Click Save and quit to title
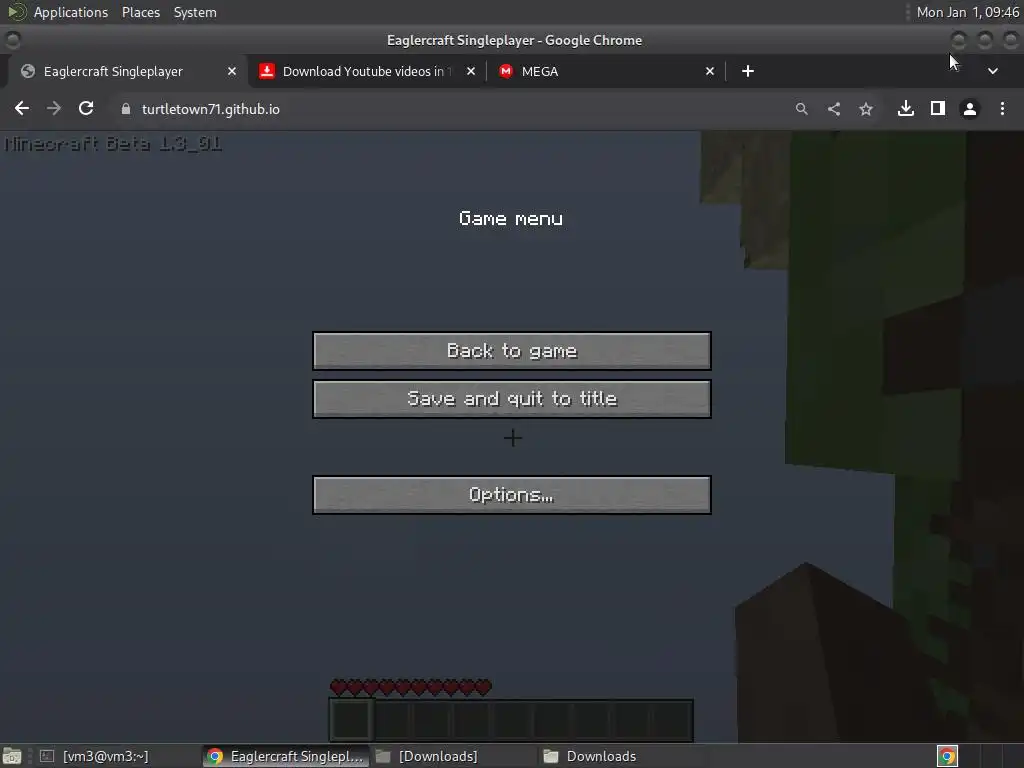 [x=511, y=398]
